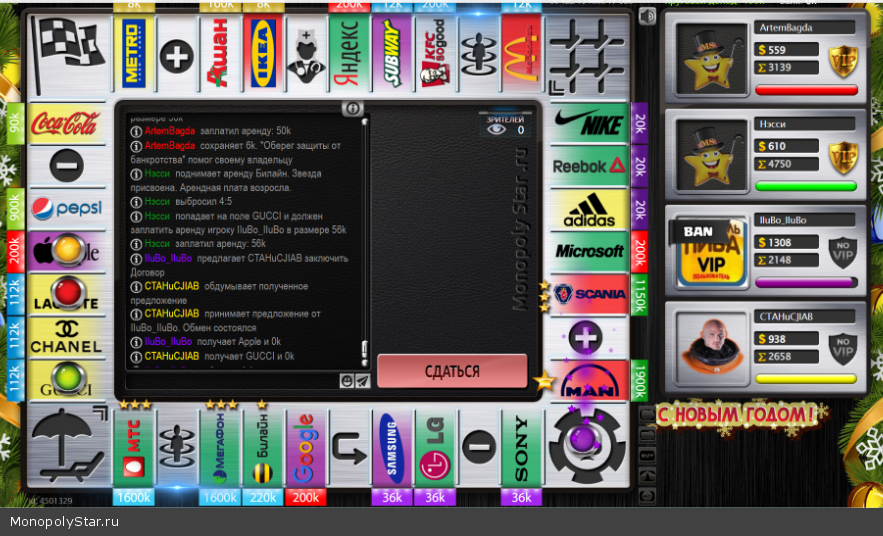Select the minus cell next to Sony
The height and width of the screenshot is (536, 883).
tap(479, 448)
